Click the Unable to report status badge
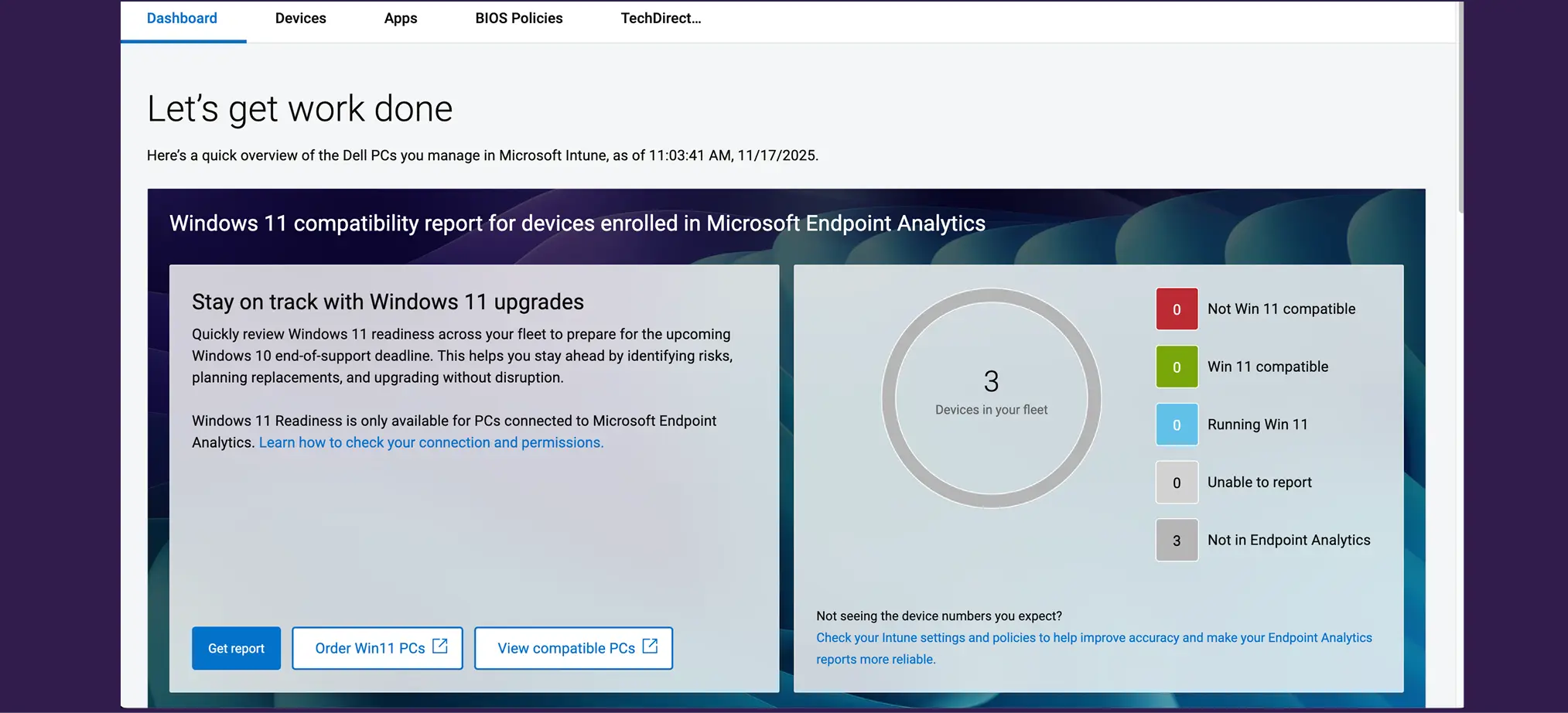This screenshot has height=713, width=1568. click(1177, 482)
